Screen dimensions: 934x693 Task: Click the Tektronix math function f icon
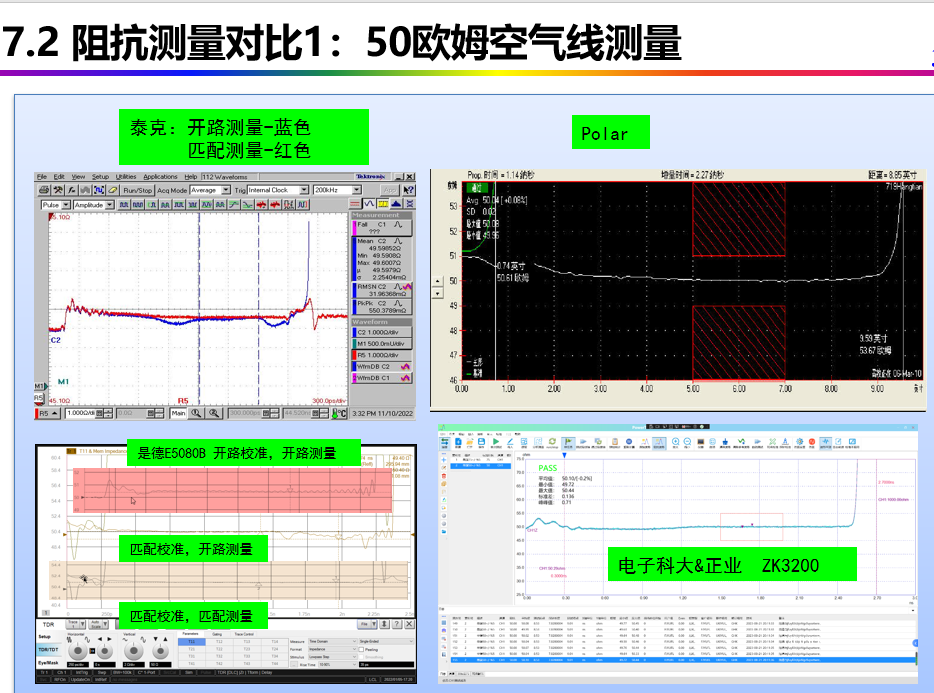pos(71,190)
